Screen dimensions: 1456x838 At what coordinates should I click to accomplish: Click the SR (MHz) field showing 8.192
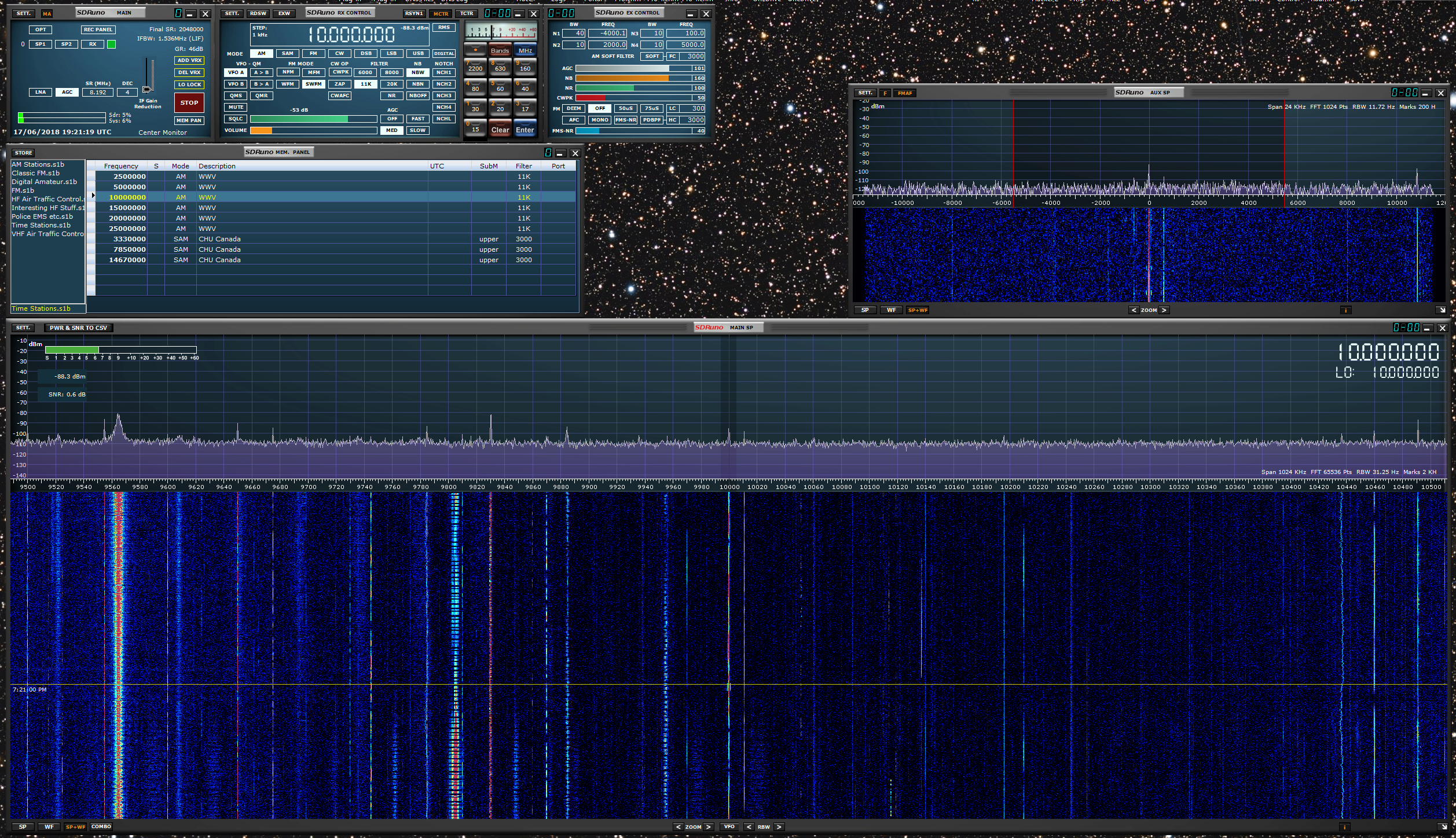tap(98, 92)
